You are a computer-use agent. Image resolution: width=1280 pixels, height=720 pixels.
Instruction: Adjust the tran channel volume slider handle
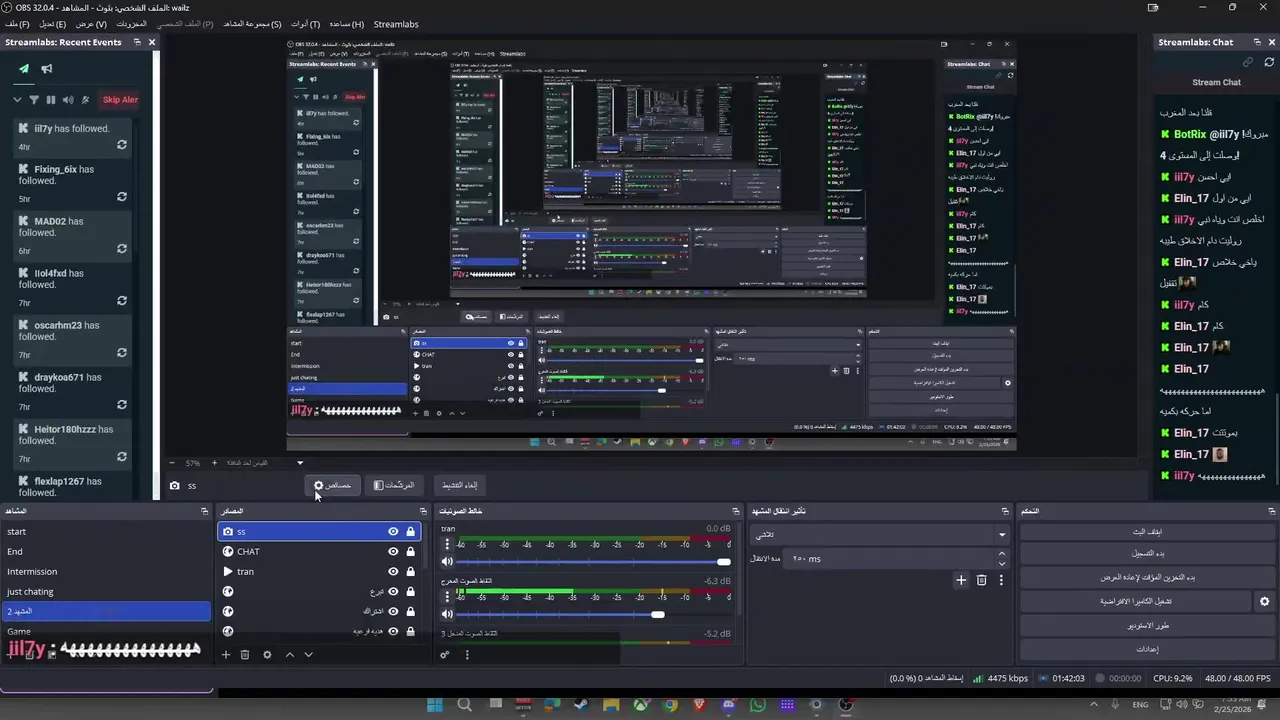pyautogui.click(x=723, y=561)
